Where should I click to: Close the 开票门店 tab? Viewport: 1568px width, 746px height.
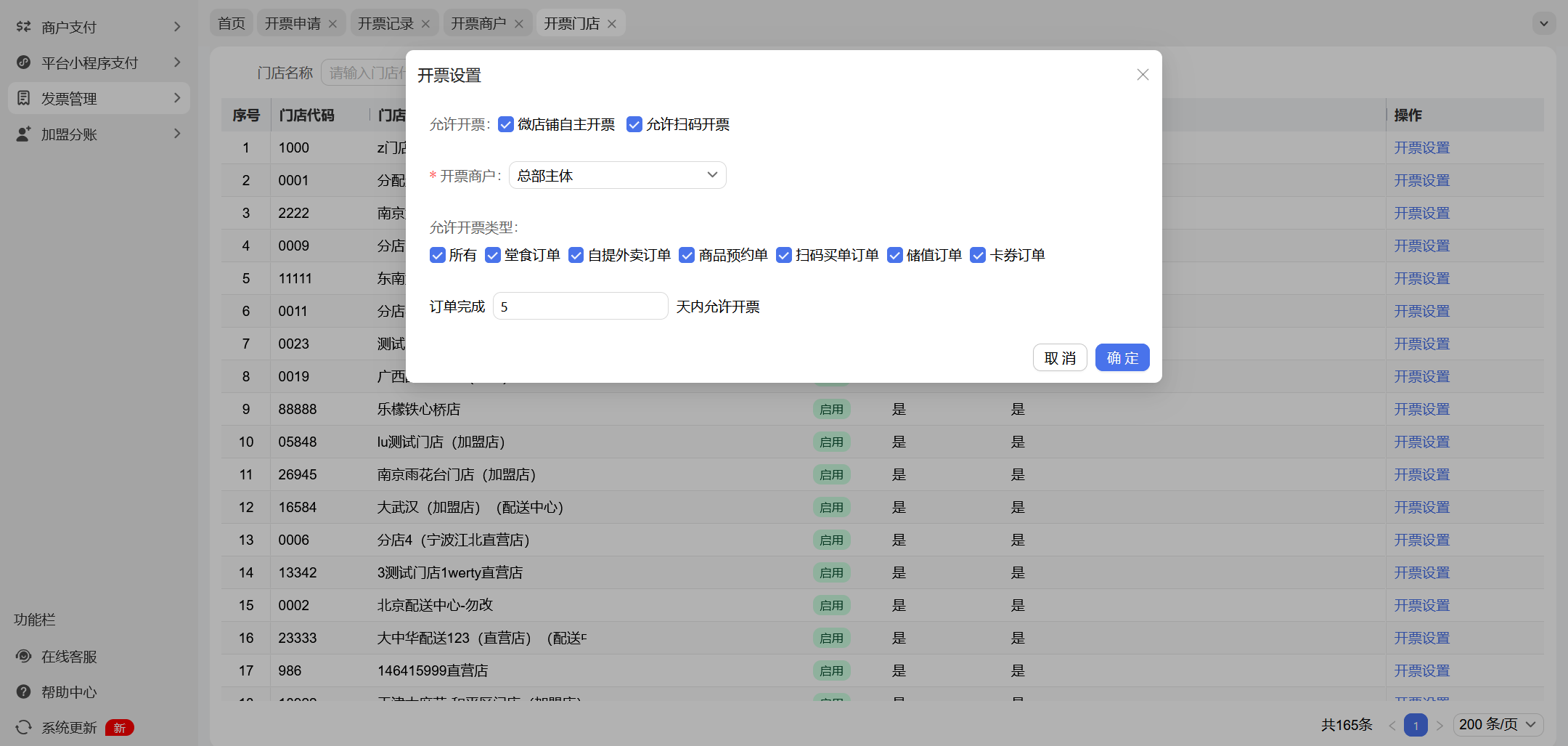coord(611,24)
